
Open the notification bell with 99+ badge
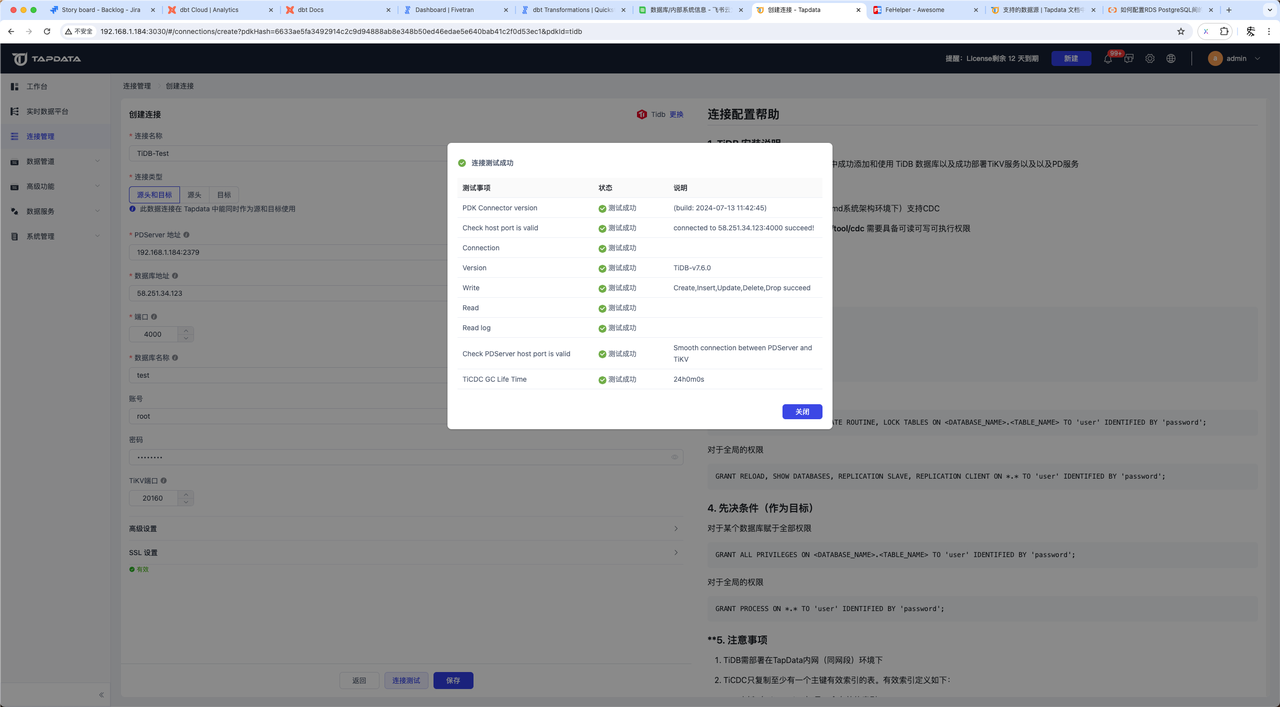1108,58
